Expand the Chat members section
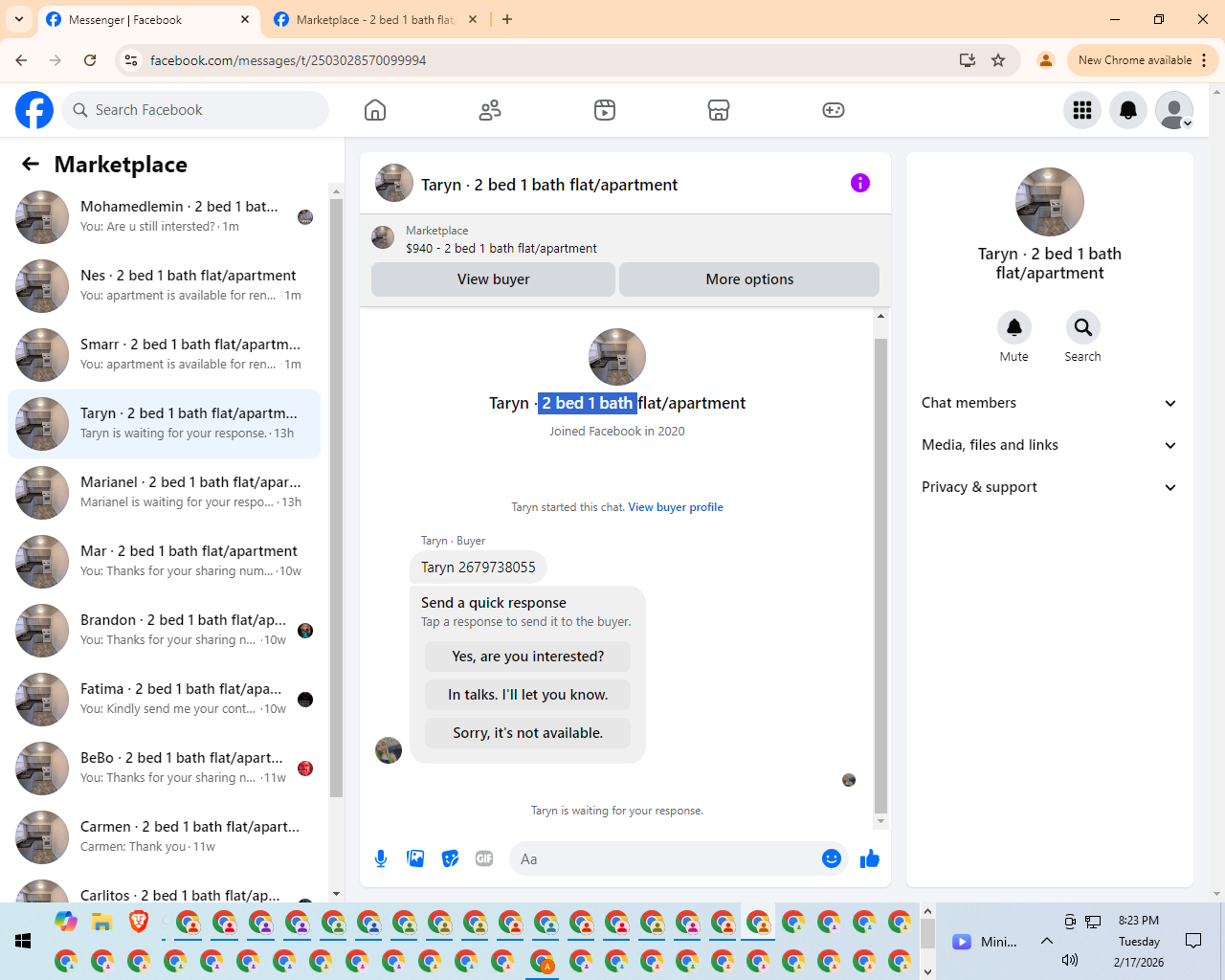Viewport: 1225px width, 980px height. 1050,403
